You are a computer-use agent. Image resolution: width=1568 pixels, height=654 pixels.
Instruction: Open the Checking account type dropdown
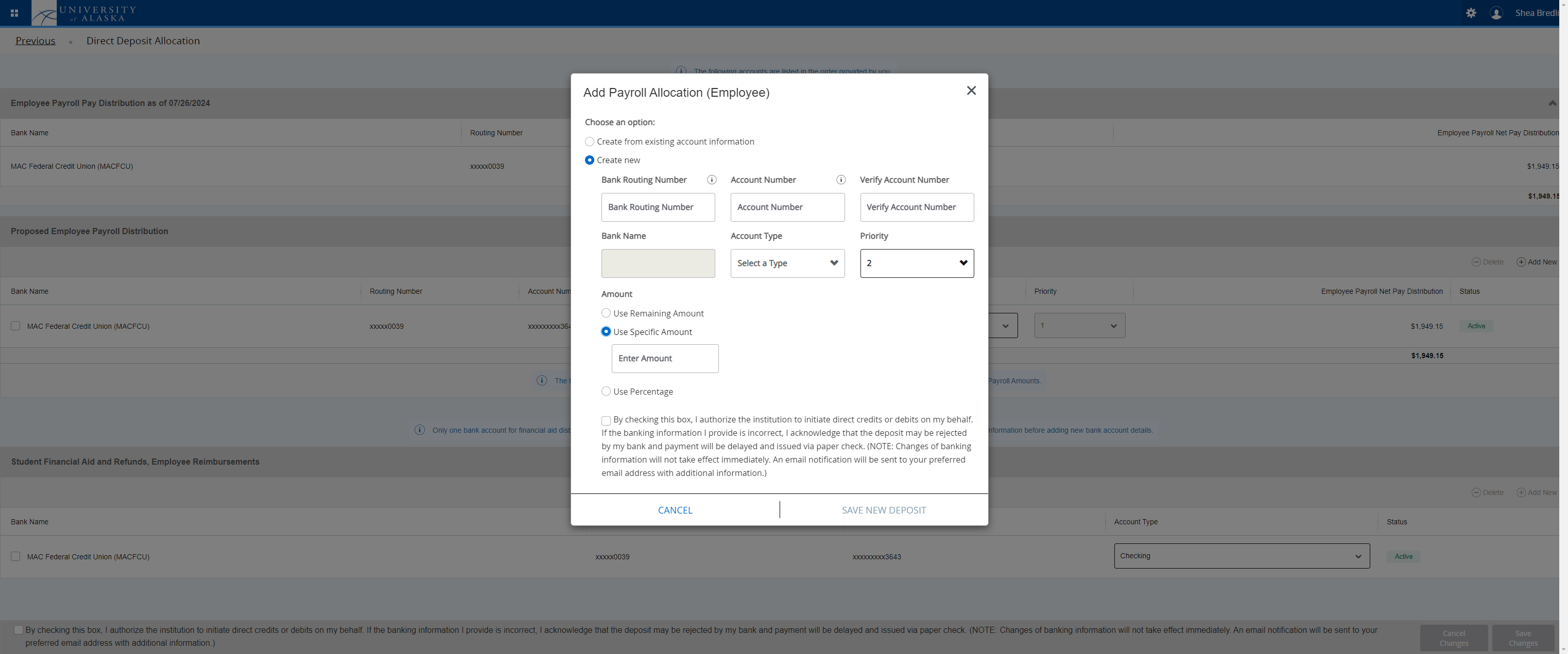pyautogui.click(x=1242, y=556)
